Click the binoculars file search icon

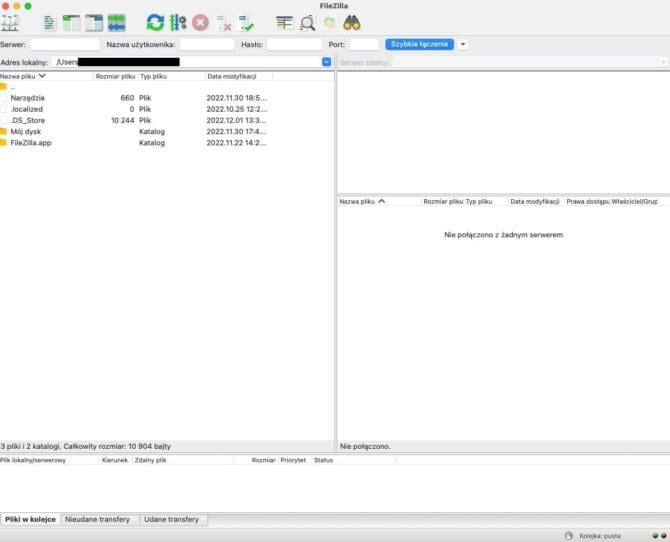coord(352,22)
